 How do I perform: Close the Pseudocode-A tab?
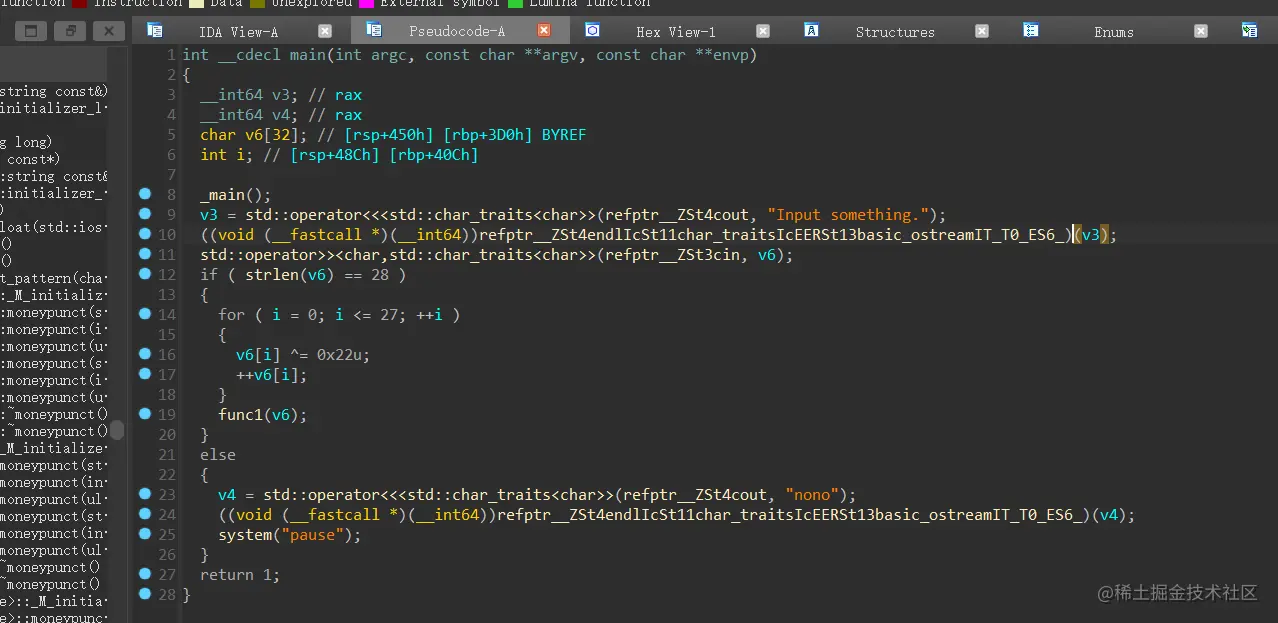click(x=544, y=31)
